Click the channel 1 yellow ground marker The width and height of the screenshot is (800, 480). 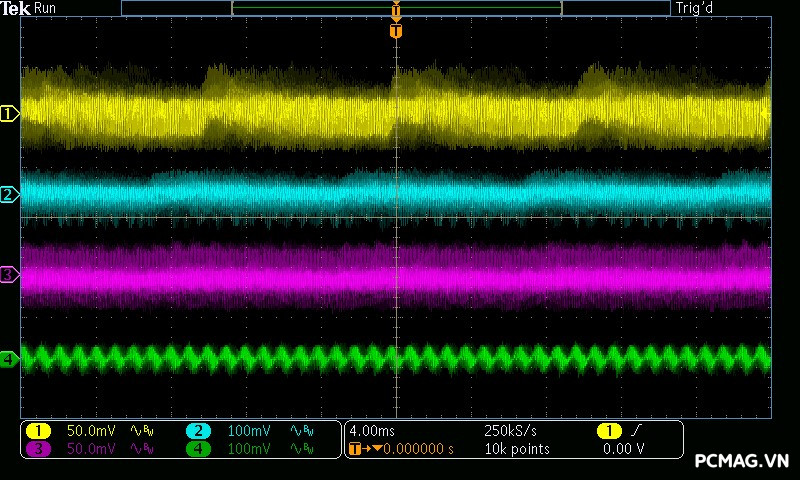coord(9,114)
